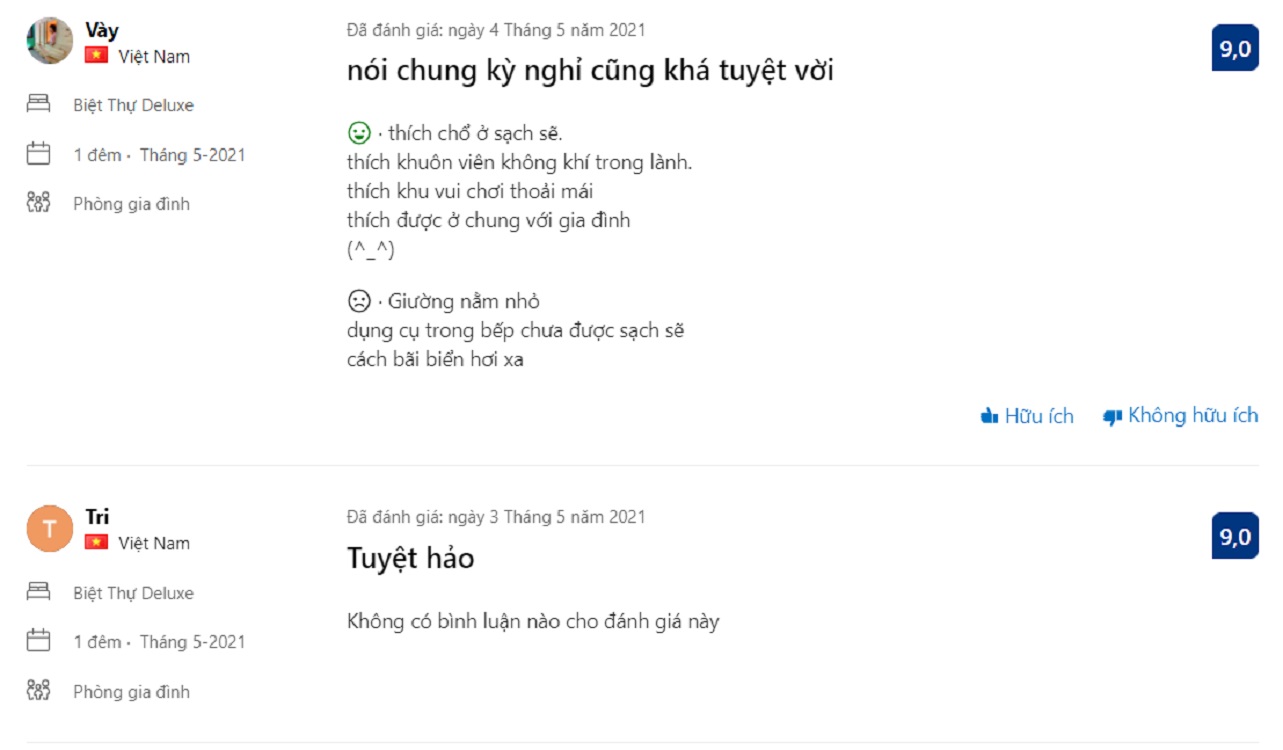This screenshot has width=1283, height=750.
Task: Click the 9,0 score badge on Vày's review
Action: coord(1235,50)
